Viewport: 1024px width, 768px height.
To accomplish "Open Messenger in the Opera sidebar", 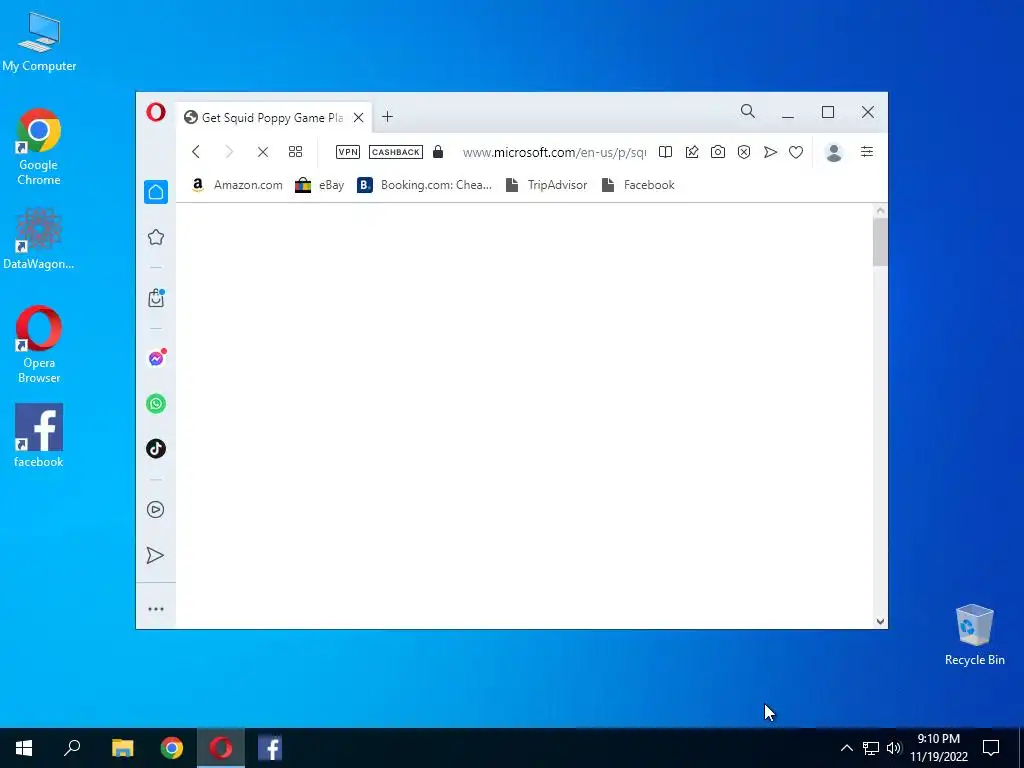I will click(x=156, y=358).
